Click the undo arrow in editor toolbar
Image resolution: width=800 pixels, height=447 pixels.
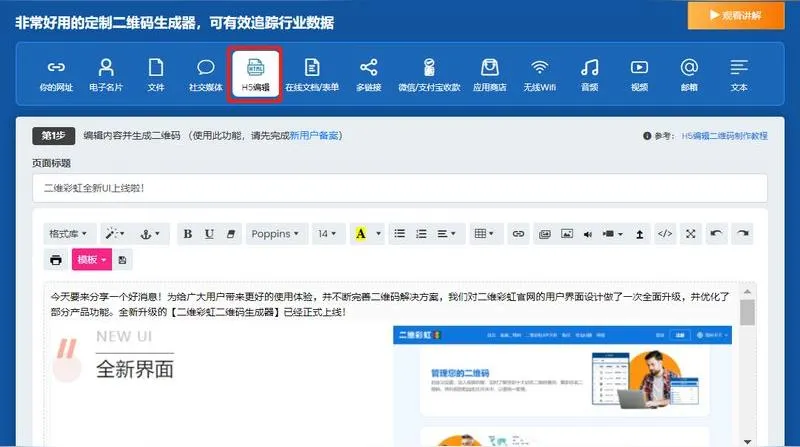(715, 234)
